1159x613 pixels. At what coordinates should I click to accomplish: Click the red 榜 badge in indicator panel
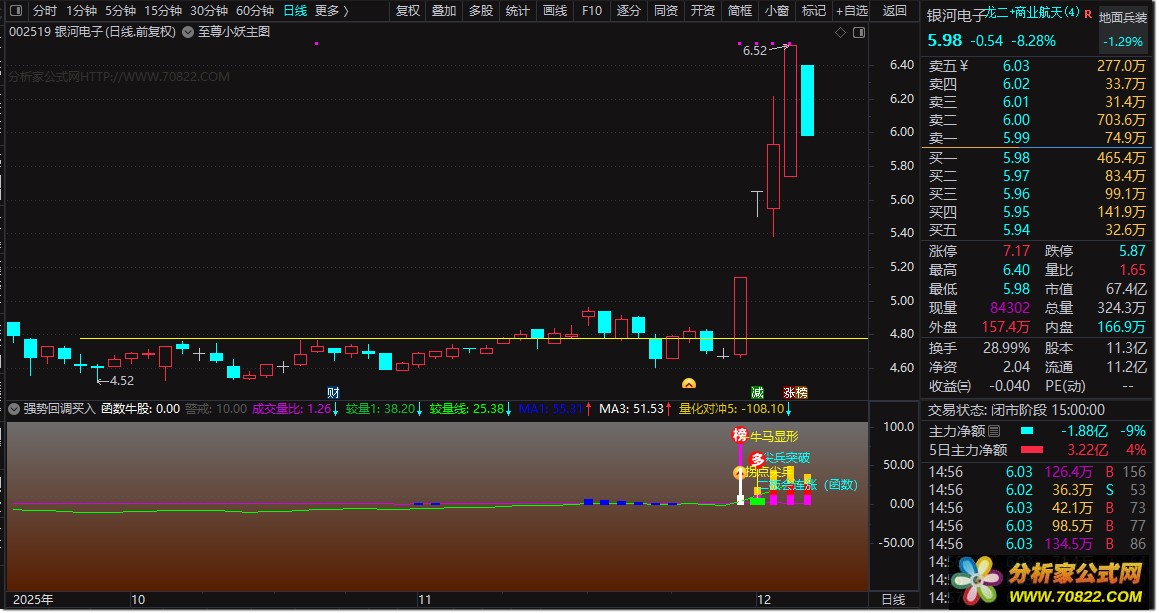[740, 435]
